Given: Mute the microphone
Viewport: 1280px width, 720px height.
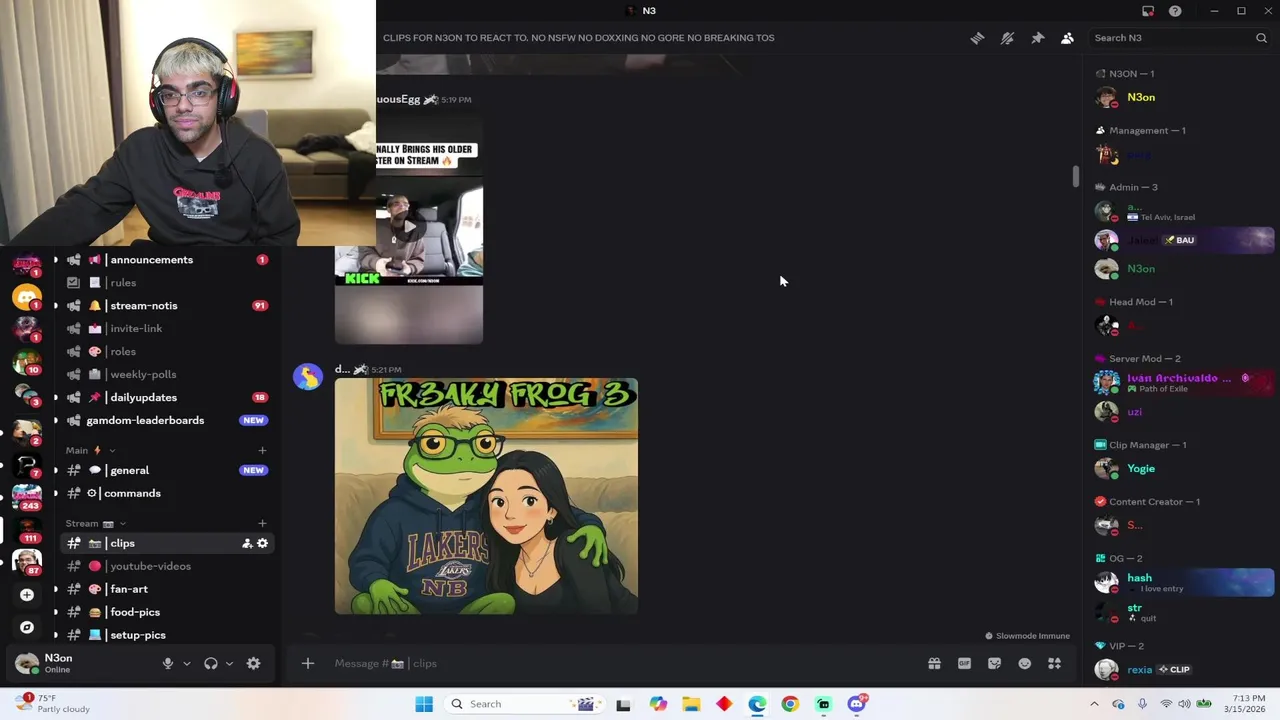Looking at the screenshot, I should pyautogui.click(x=168, y=663).
